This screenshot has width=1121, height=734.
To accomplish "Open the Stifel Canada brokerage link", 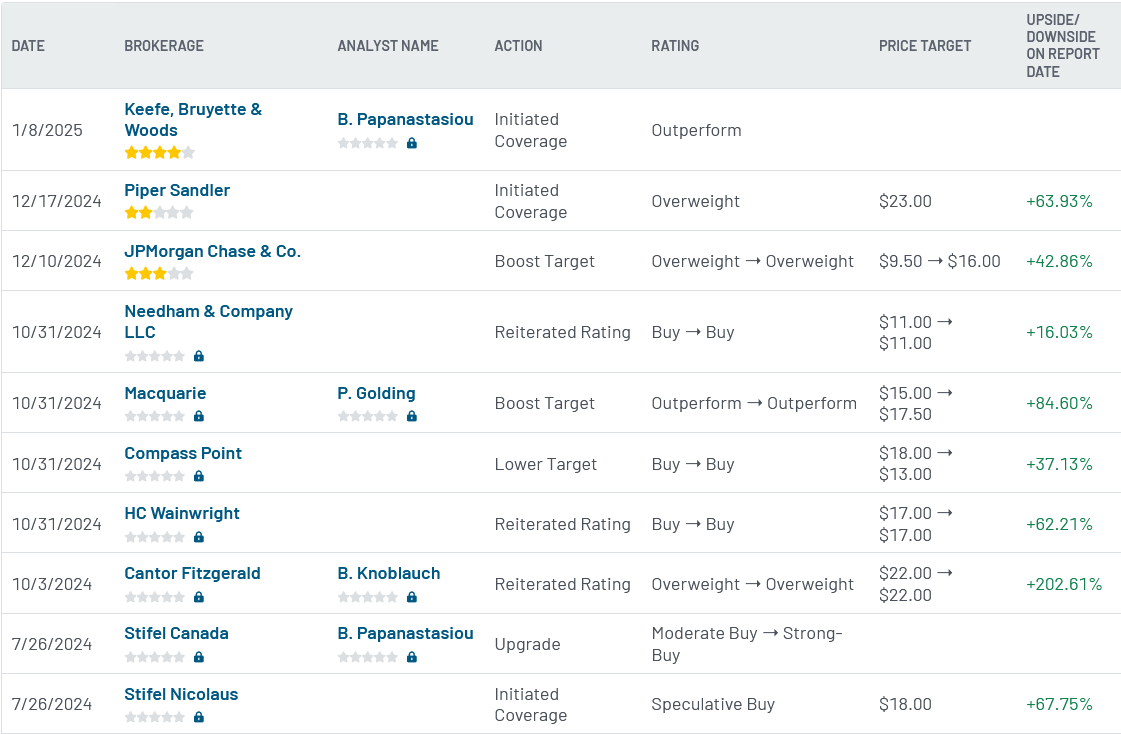I will [x=177, y=633].
